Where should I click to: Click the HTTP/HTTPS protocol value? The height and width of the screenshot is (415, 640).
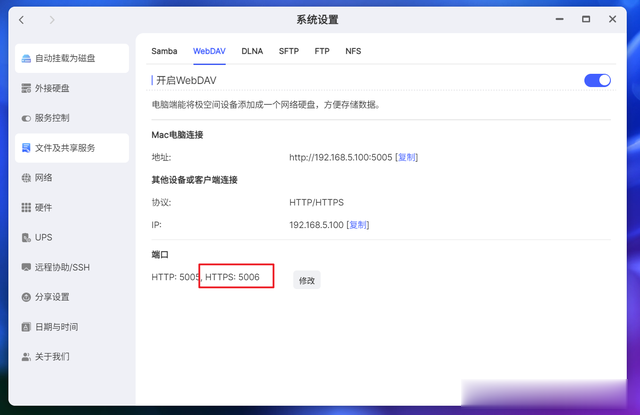[x=316, y=202]
